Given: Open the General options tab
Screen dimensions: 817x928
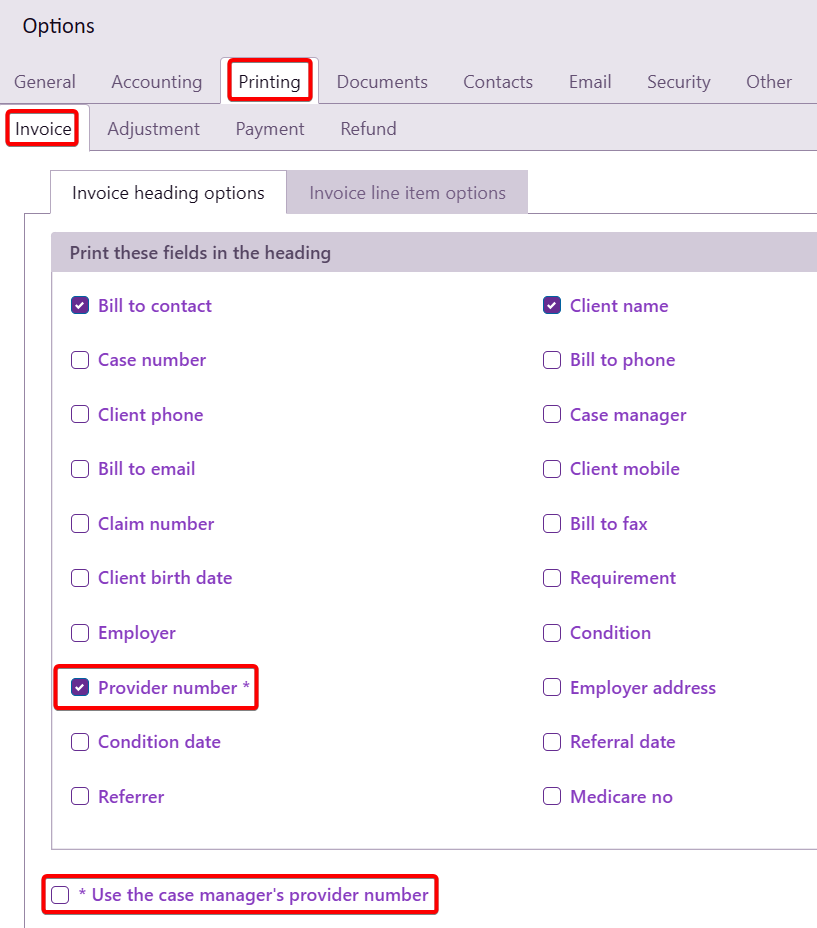Looking at the screenshot, I should point(45,82).
